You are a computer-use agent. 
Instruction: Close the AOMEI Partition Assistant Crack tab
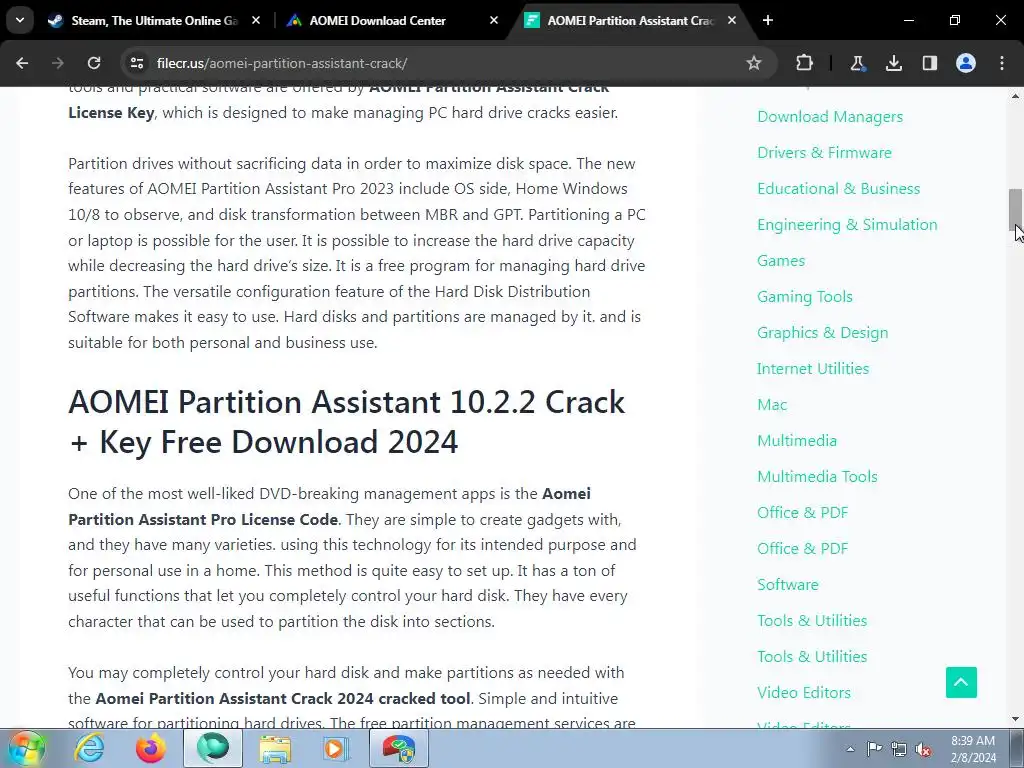(x=732, y=20)
